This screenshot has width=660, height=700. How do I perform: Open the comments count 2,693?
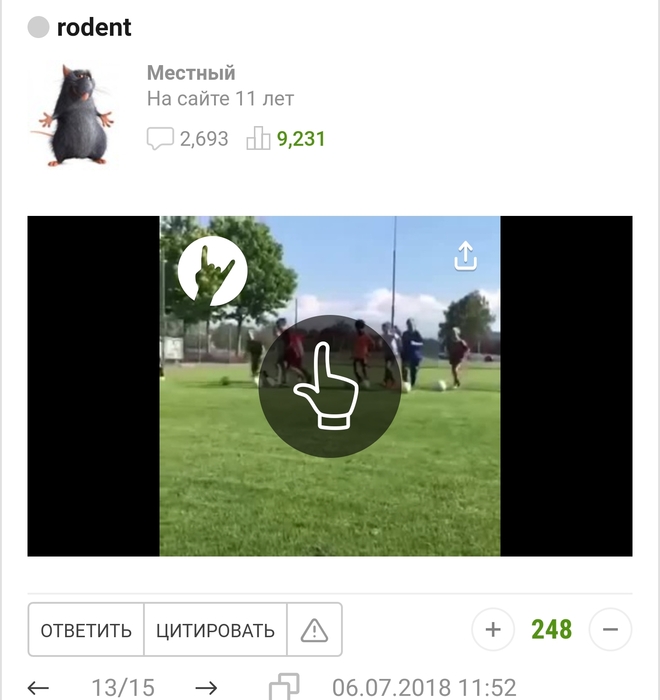(x=204, y=139)
